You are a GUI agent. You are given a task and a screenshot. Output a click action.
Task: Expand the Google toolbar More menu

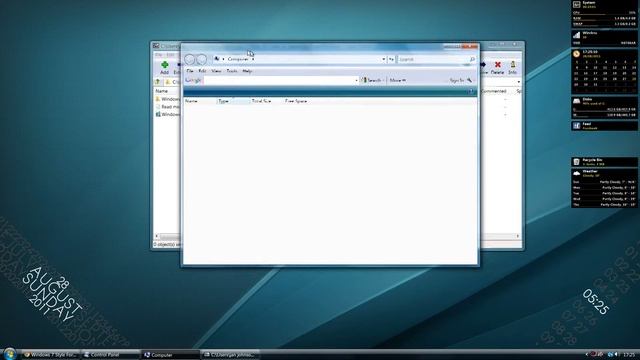click(x=397, y=80)
